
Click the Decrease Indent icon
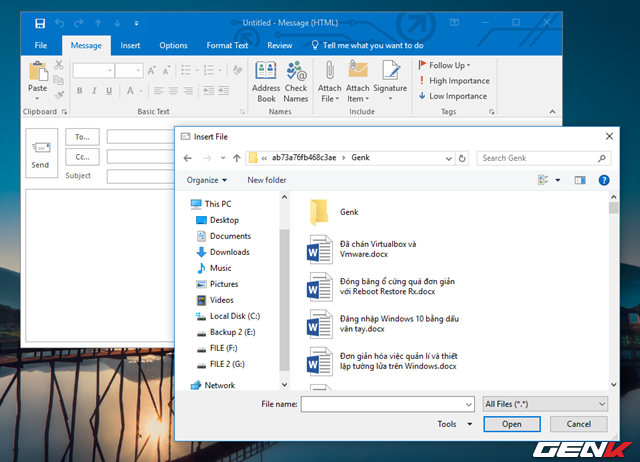pos(209,91)
